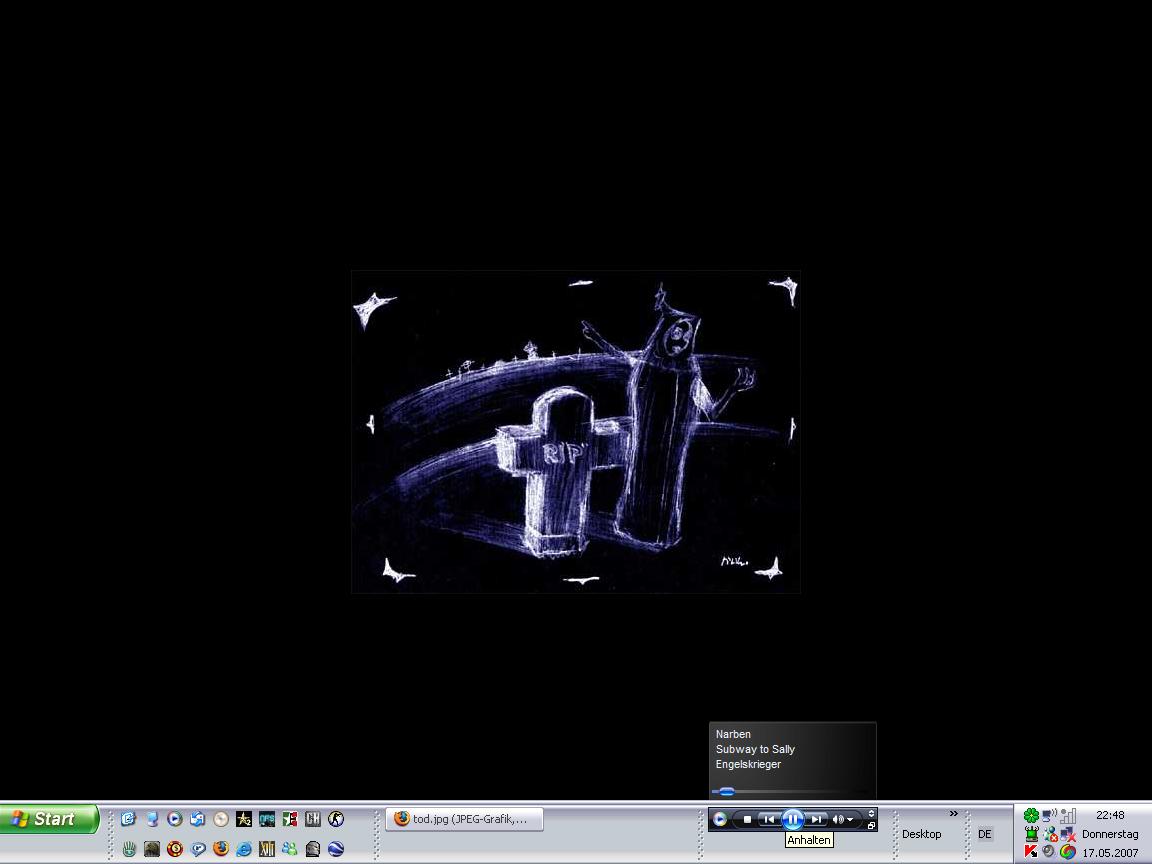Switch to the tod.jpg Firefox taskbar window

[464, 819]
